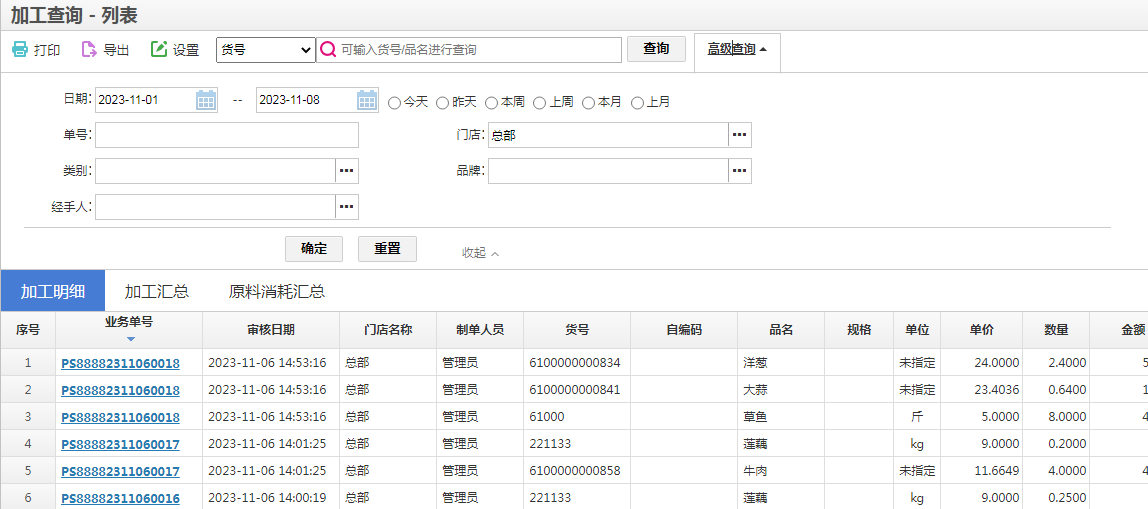Focus the 货号/品名 search input field
The width and height of the screenshot is (1148, 509).
[x=469, y=50]
